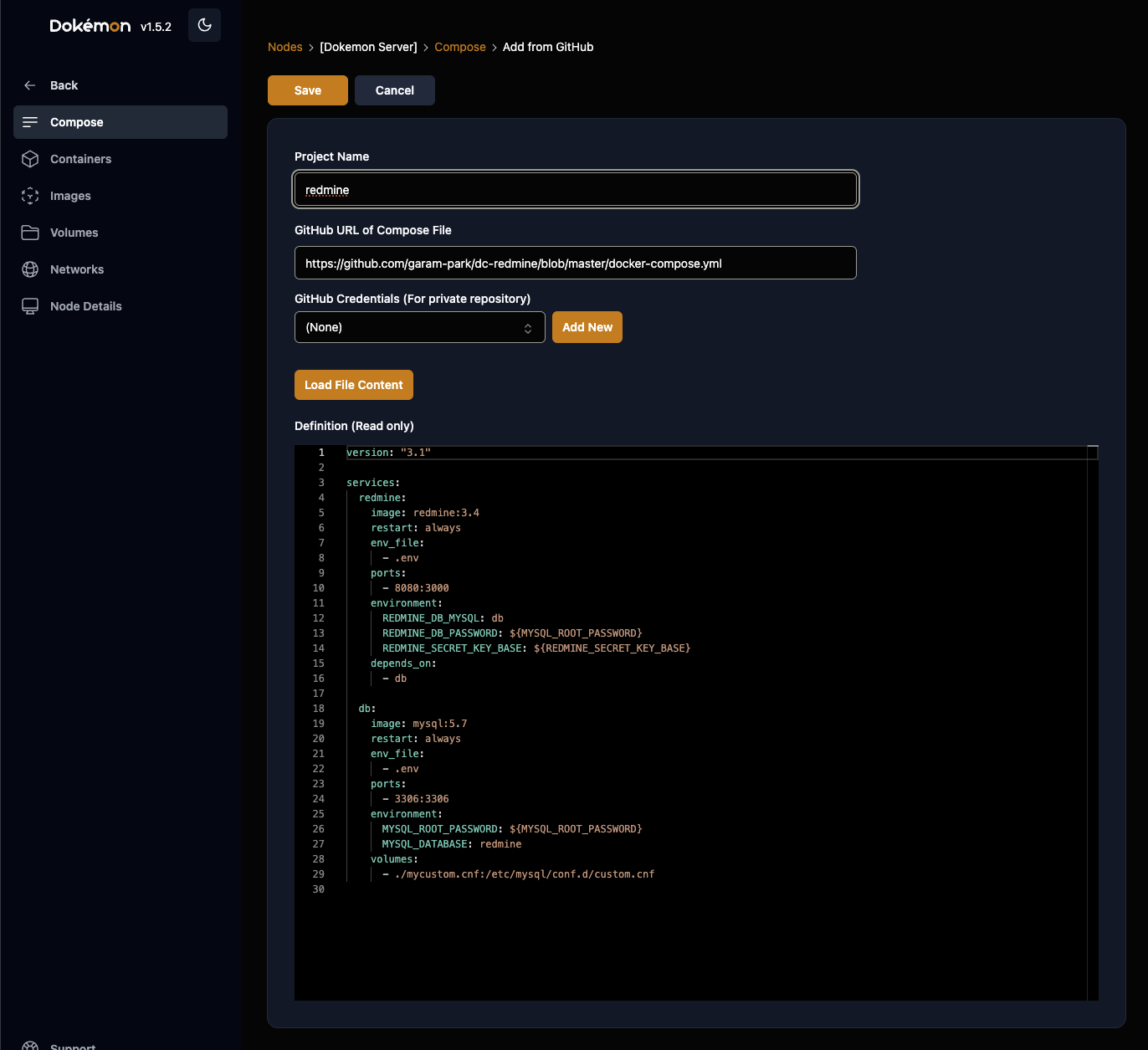
Task: Click REDMINE_DB_MYSQL line in editor
Action: click(x=443, y=618)
